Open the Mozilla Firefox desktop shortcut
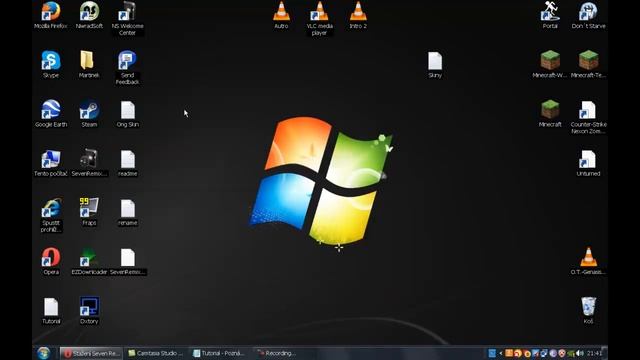Image resolution: width=640 pixels, height=360 pixels. coord(51,15)
